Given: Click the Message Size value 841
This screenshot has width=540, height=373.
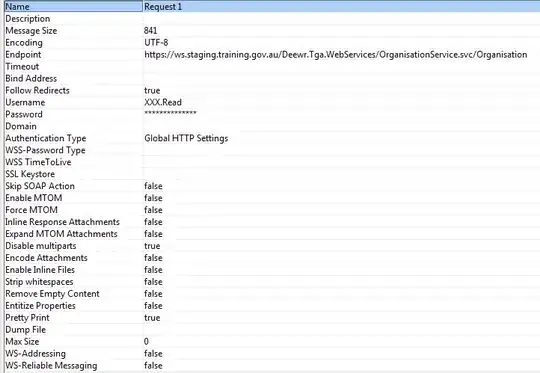Looking at the screenshot, I should pyautogui.click(x=150, y=31).
